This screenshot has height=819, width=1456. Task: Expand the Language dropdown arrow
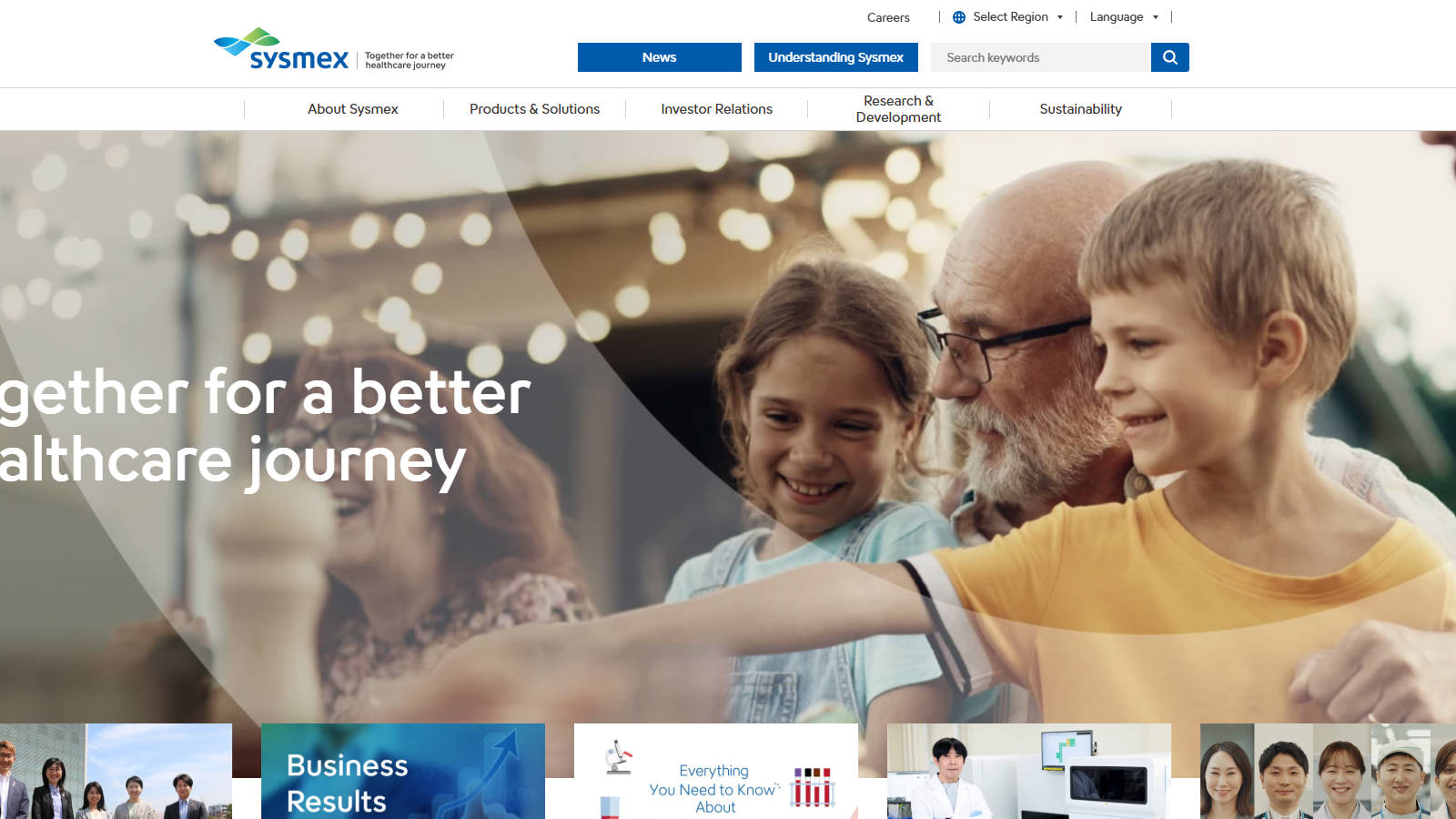click(x=1156, y=17)
